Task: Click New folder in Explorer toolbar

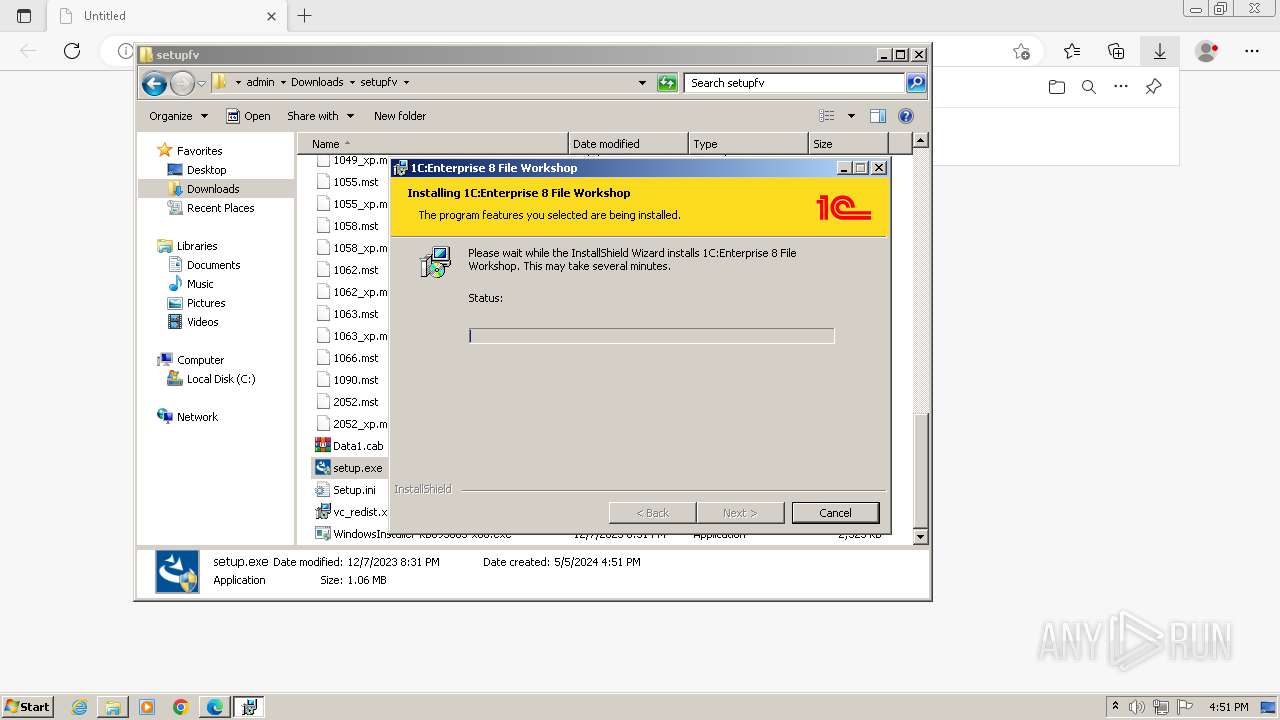Action: pyautogui.click(x=400, y=116)
